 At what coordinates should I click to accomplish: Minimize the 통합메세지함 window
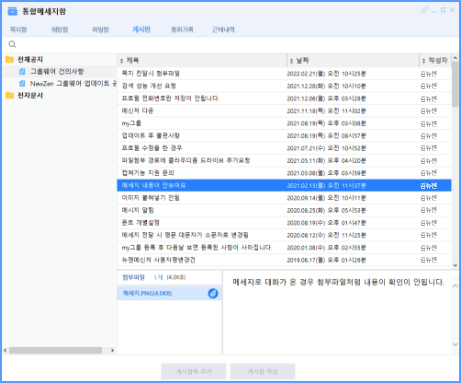[x=434, y=10]
